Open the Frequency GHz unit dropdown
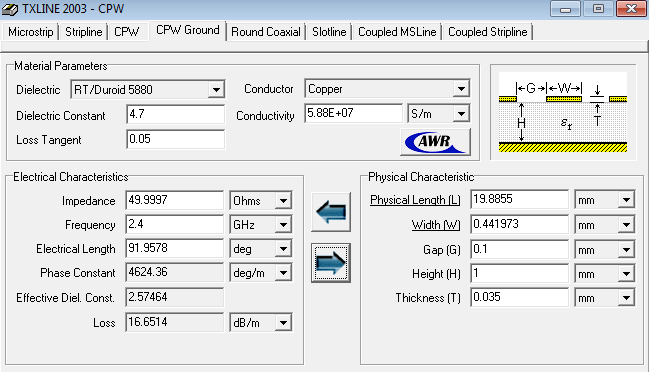 tap(283, 225)
